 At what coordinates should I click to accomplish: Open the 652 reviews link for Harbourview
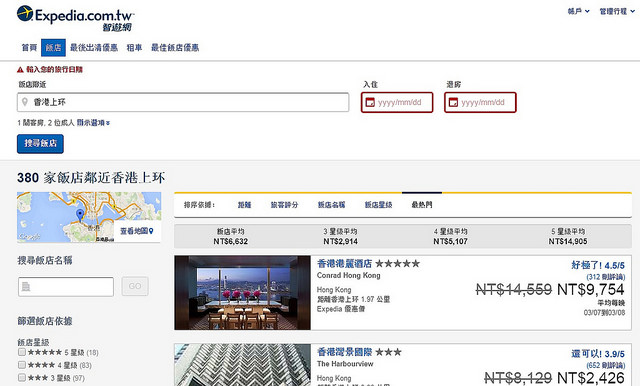click(x=606, y=365)
